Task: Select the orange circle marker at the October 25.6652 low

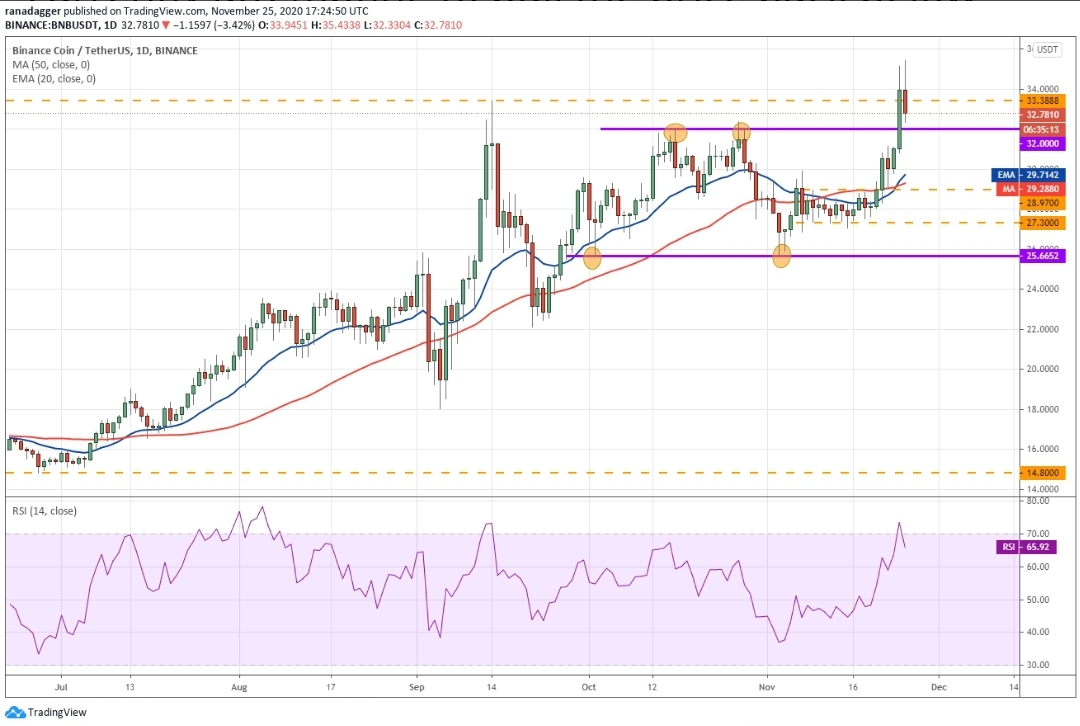Action: coord(592,258)
